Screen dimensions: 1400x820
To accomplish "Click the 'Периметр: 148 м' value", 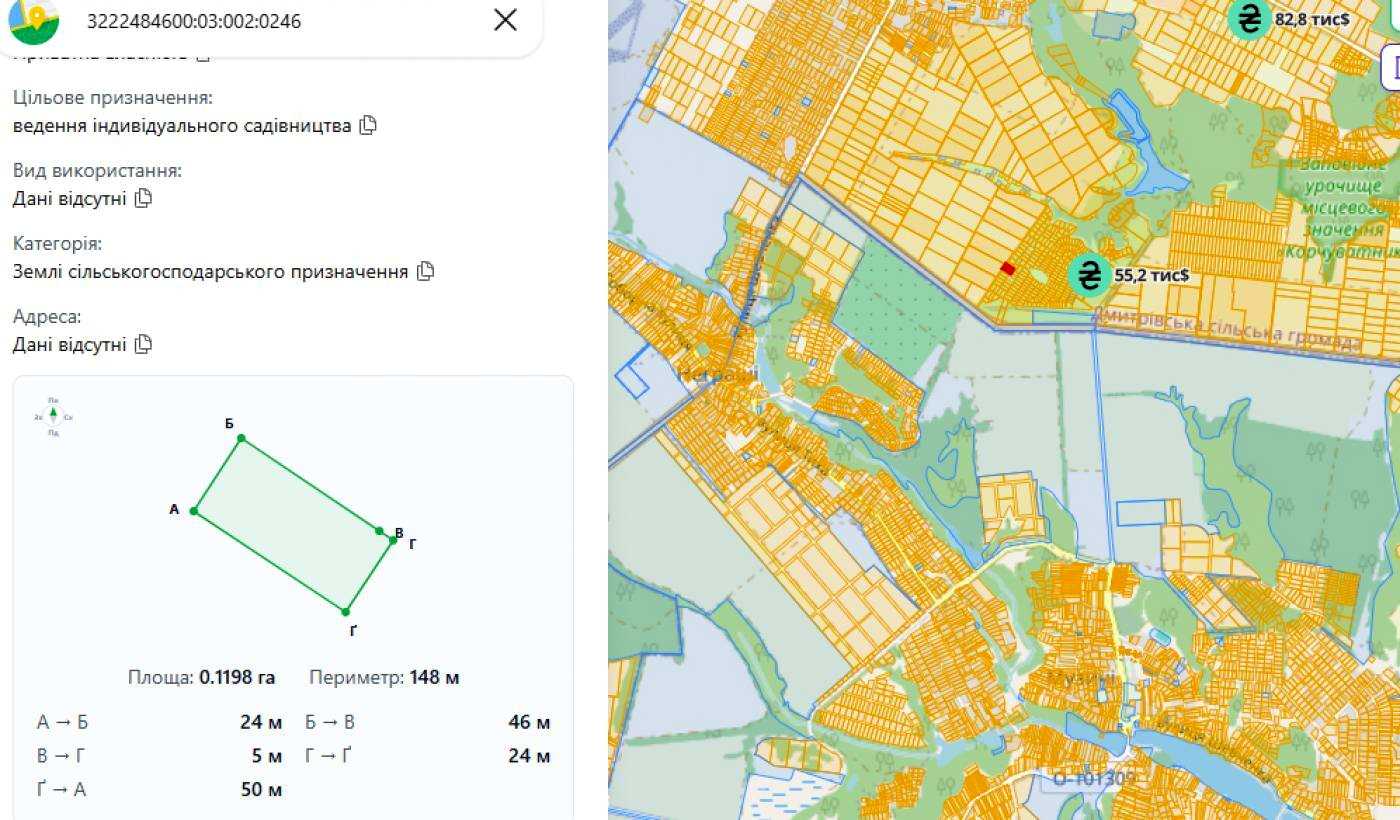I will (x=384, y=677).
